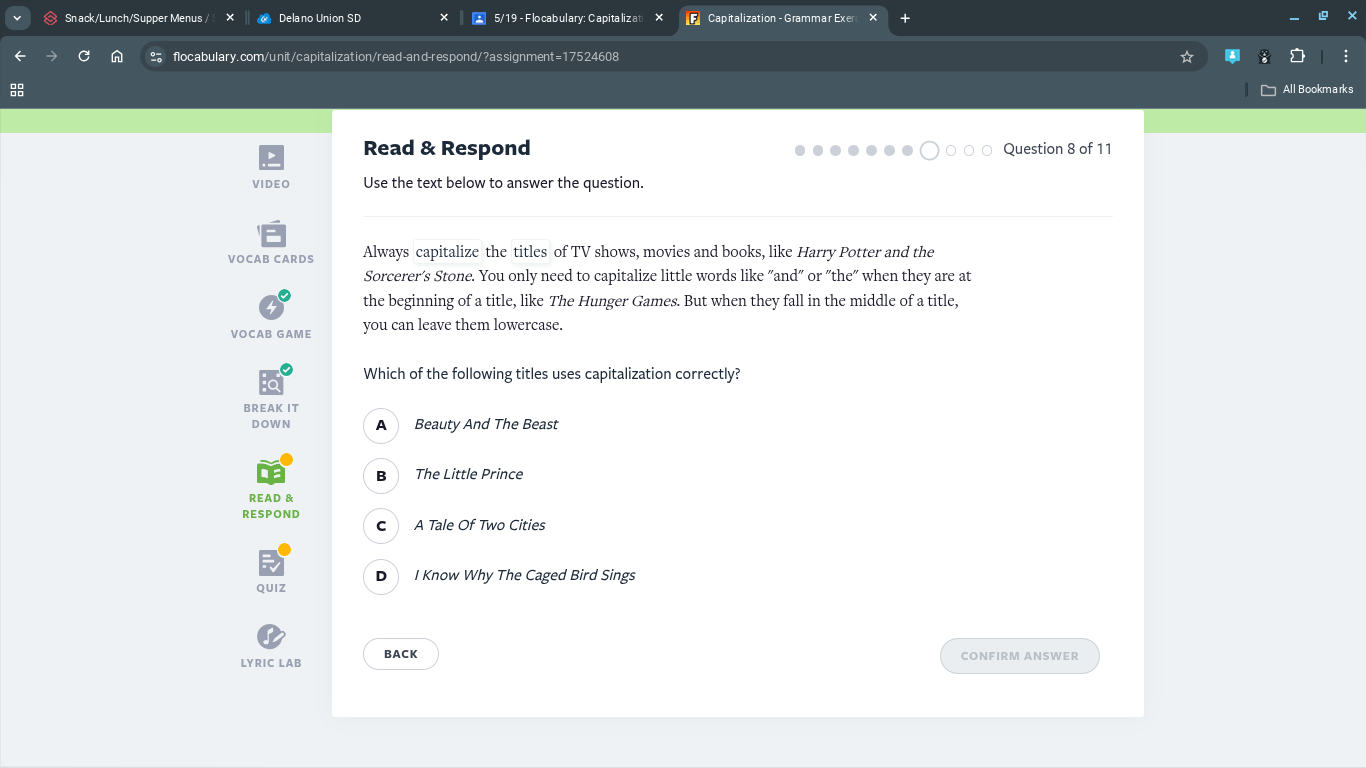Viewport: 1366px width, 768px height.
Task: Select the Capitalization Grammar Exercise tab
Action: point(782,18)
